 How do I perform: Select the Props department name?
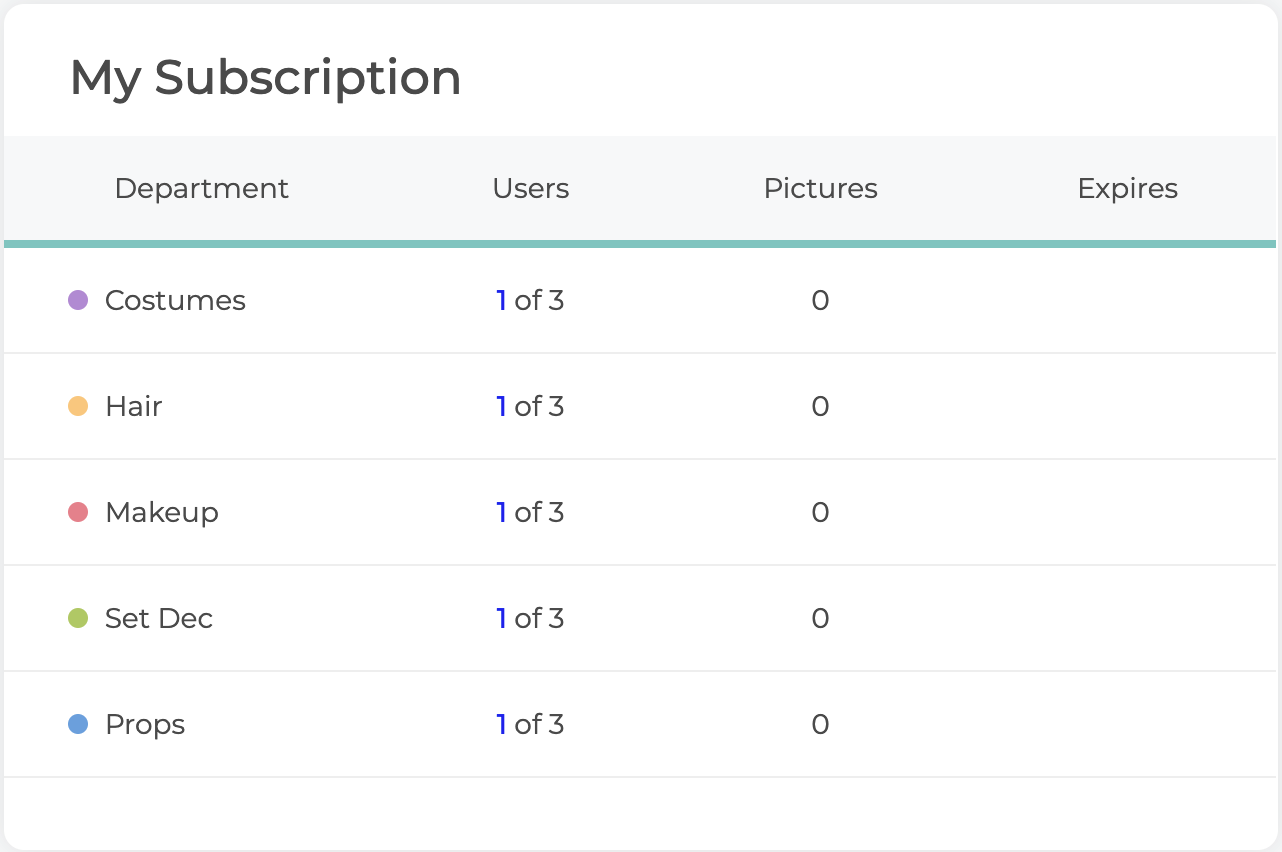(x=145, y=725)
